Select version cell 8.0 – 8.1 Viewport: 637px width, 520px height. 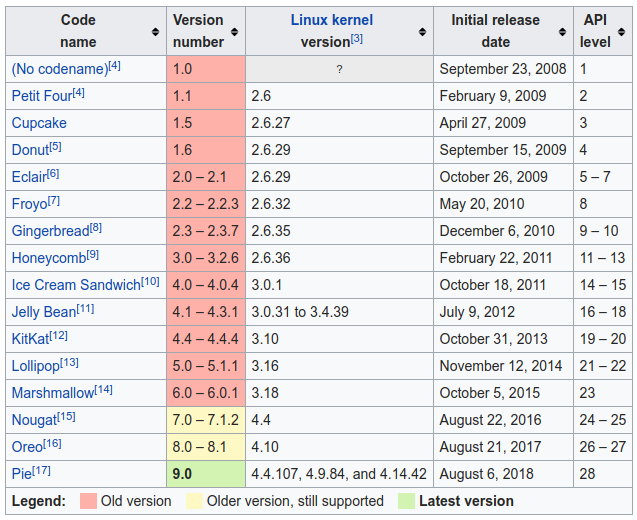tap(206, 447)
